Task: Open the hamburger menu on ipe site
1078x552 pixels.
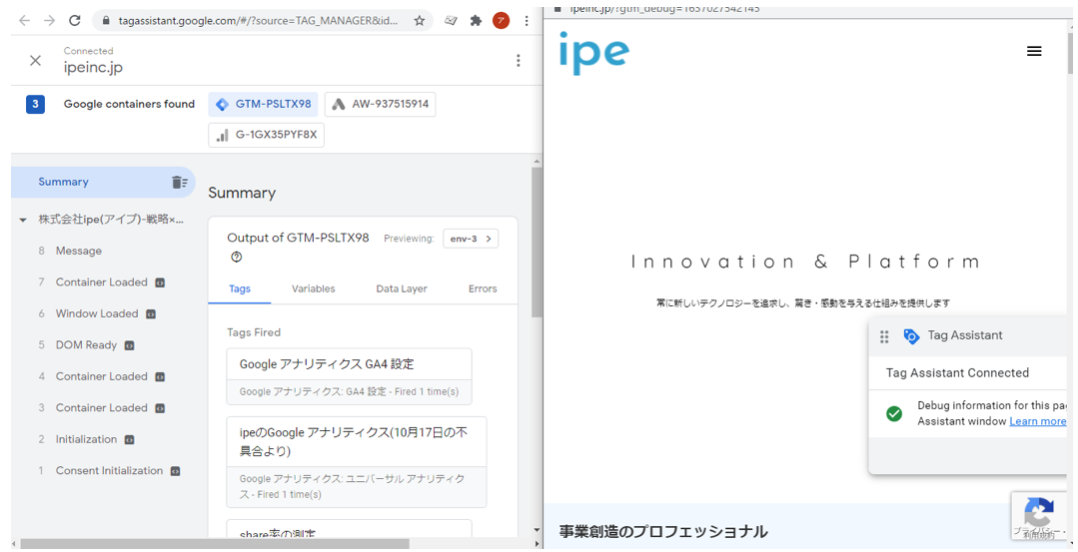Action: pyautogui.click(x=1034, y=51)
